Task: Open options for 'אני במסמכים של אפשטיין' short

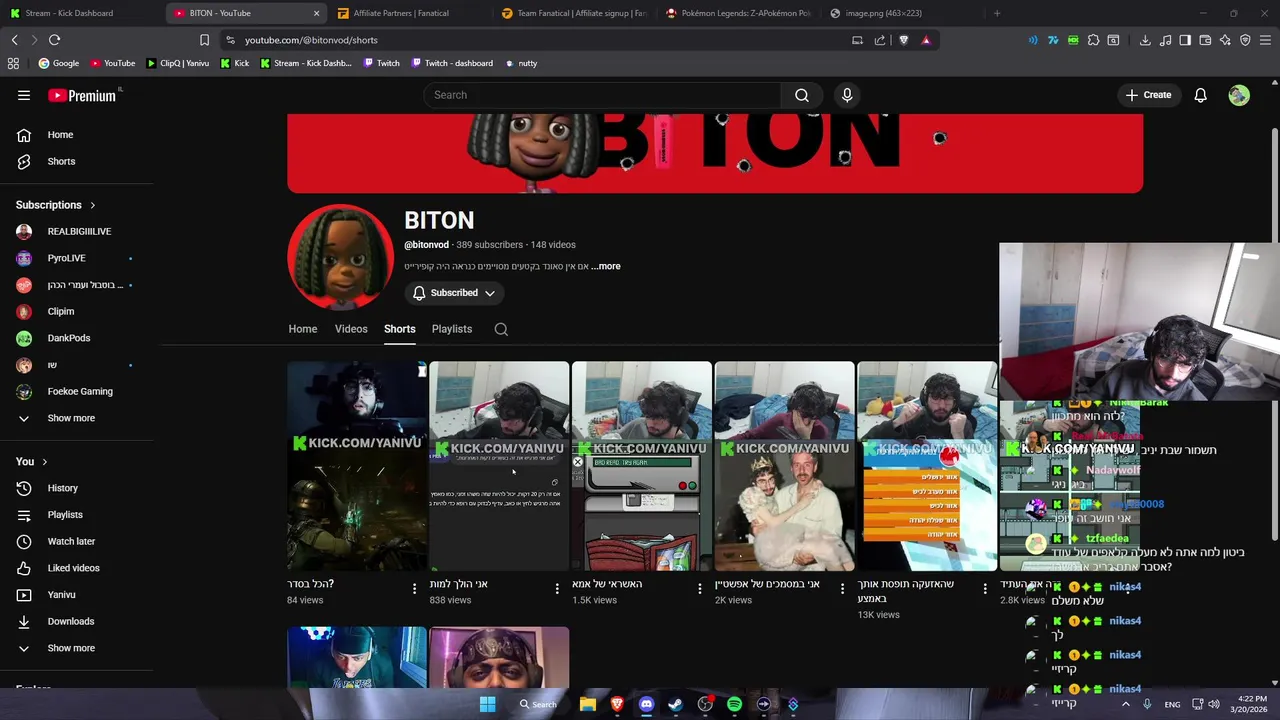Action: tap(842, 589)
